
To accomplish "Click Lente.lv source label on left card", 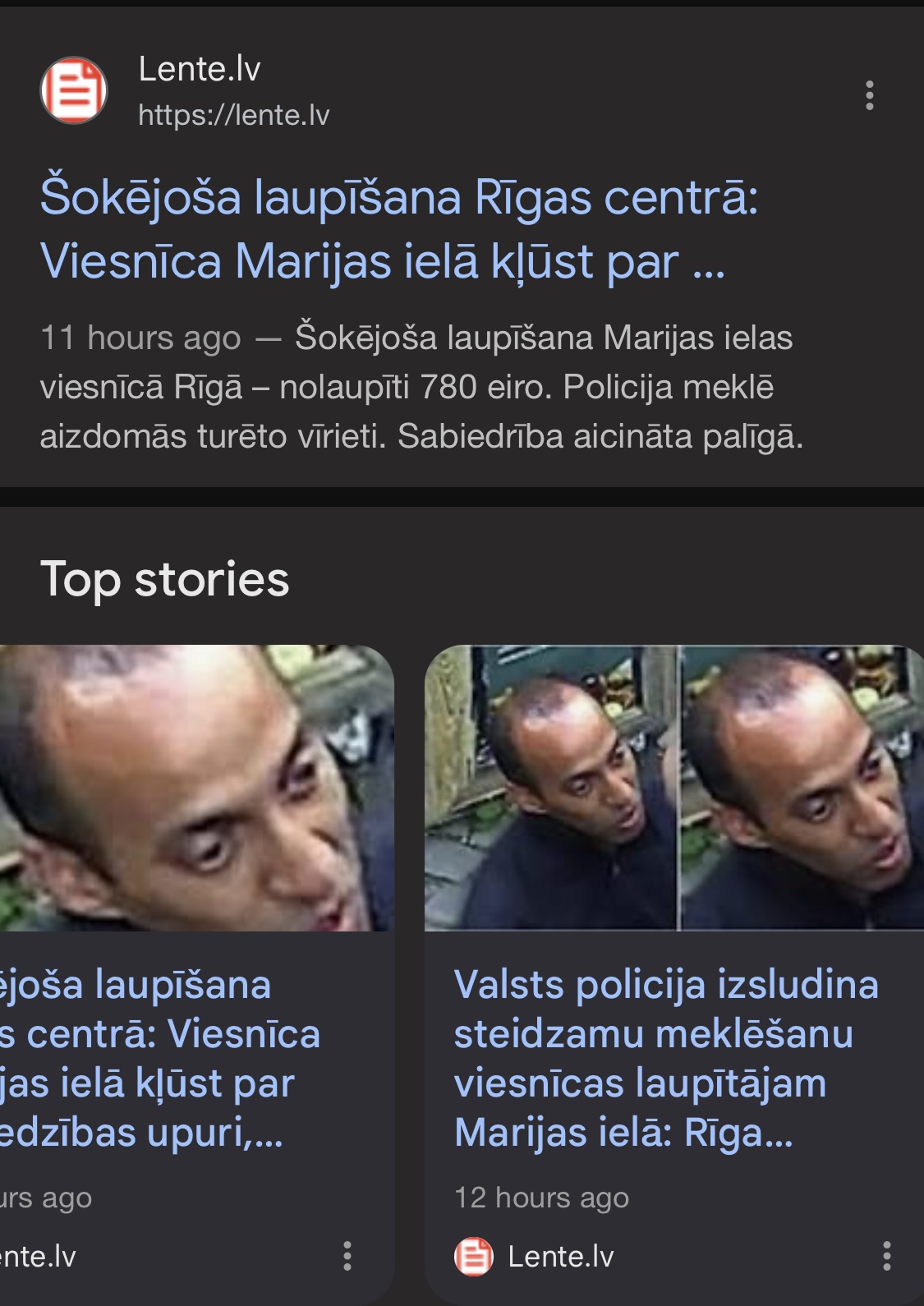I will point(38,1256).
